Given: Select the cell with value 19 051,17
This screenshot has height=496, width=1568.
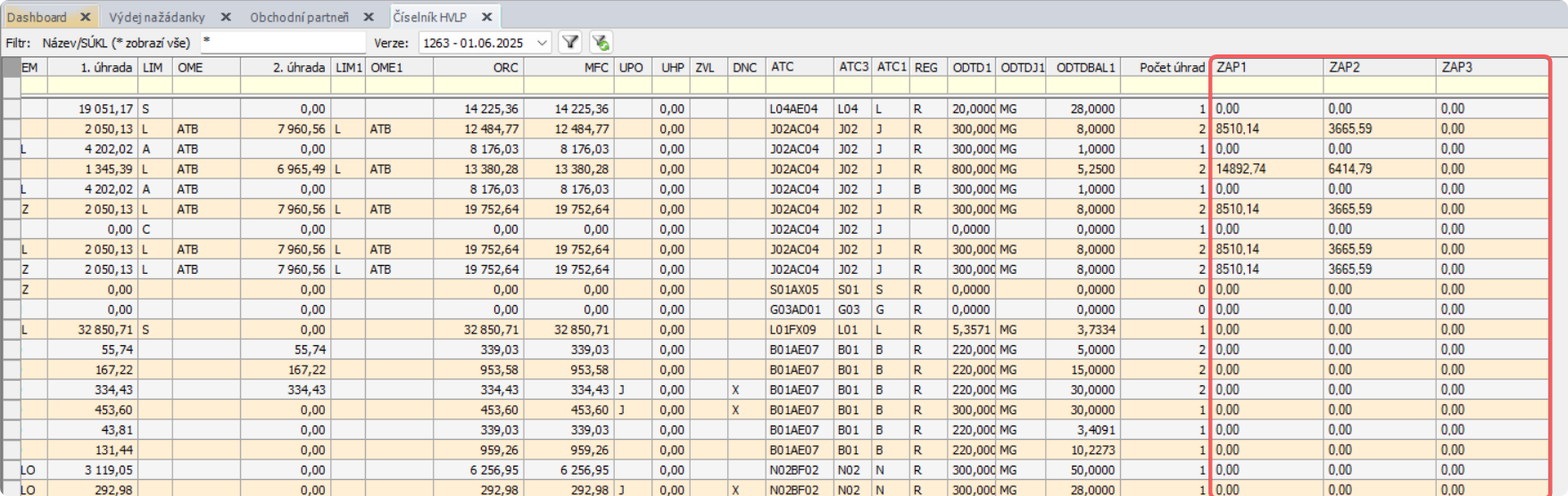Looking at the screenshot, I should tap(93, 109).
